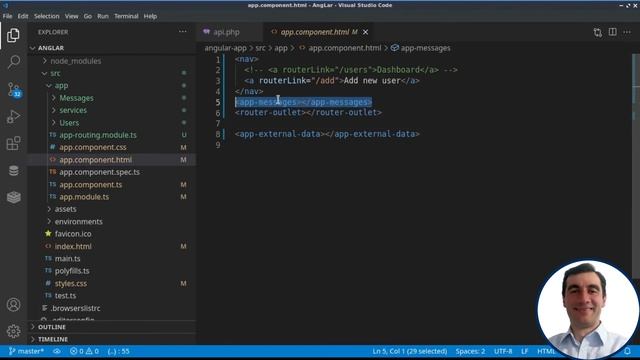Open Explorer more actions ellipsis
Image resolution: width=640 pixels, height=360 pixels.
coord(182,32)
